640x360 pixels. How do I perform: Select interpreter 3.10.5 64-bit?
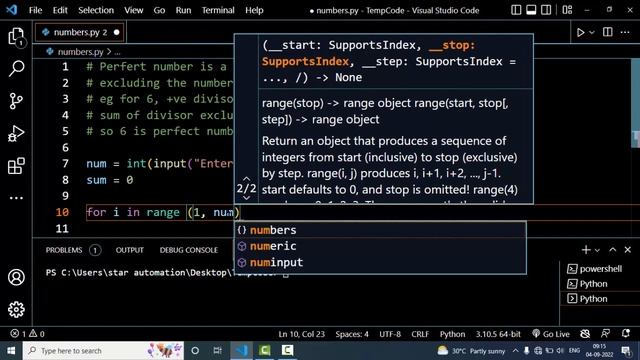point(498,334)
